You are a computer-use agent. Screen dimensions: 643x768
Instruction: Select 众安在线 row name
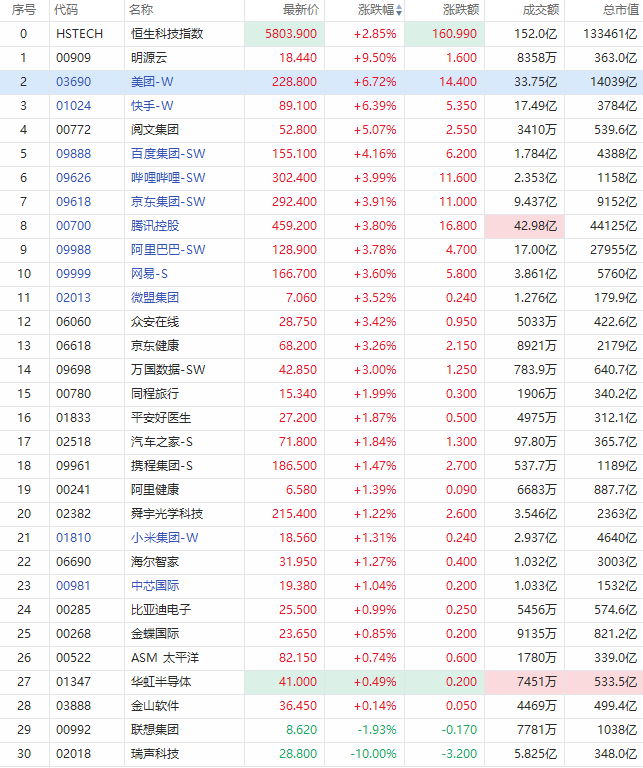click(155, 322)
